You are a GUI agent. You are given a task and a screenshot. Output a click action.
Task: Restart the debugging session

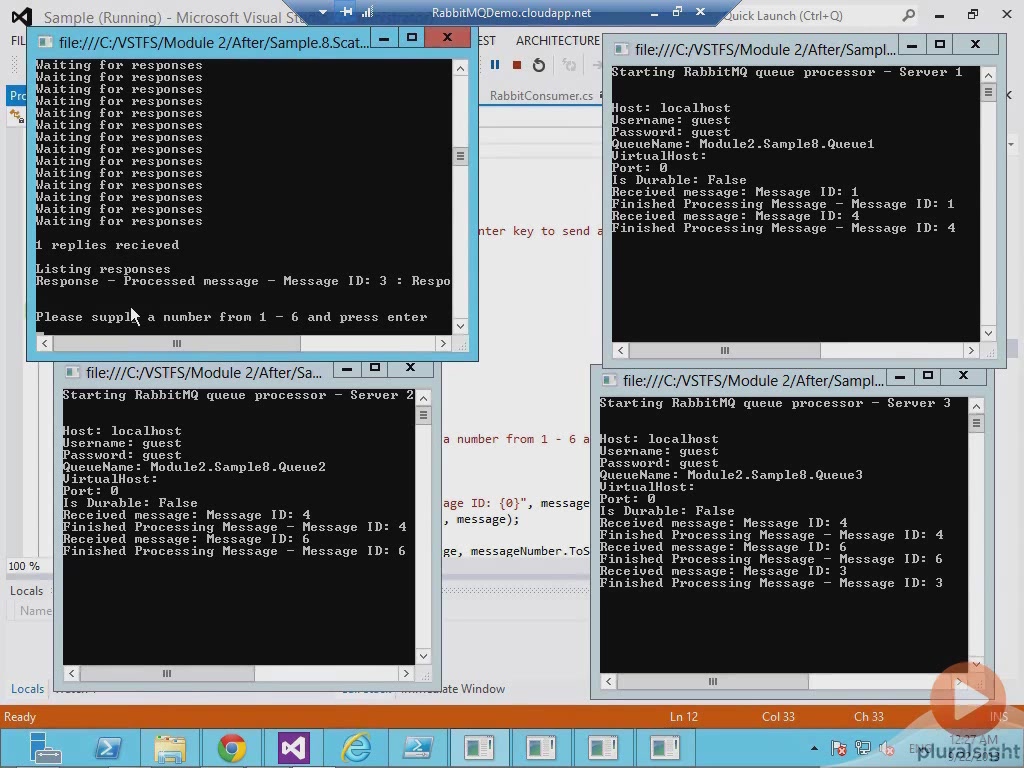[x=539, y=65]
